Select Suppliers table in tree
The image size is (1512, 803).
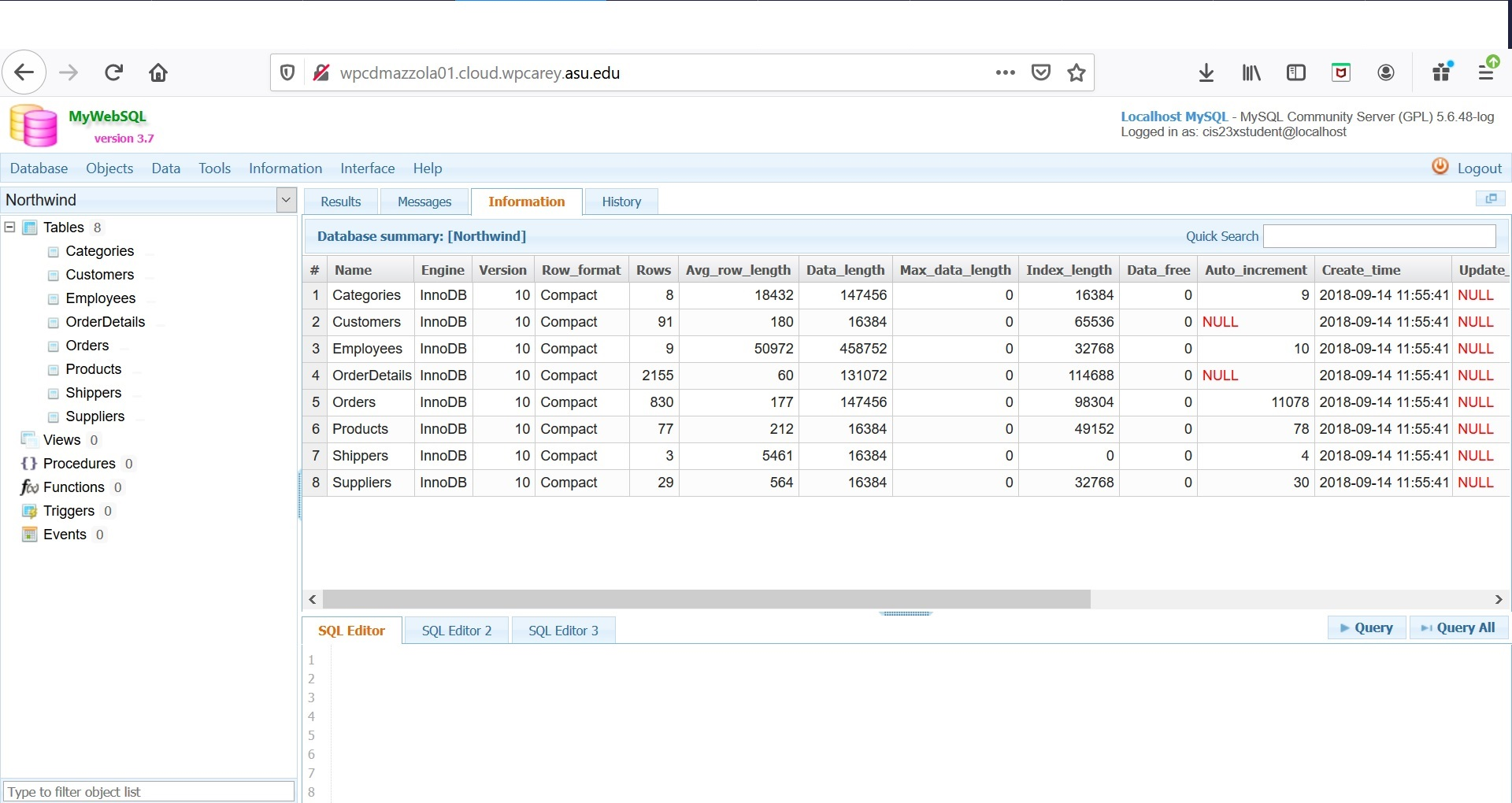click(95, 416)
